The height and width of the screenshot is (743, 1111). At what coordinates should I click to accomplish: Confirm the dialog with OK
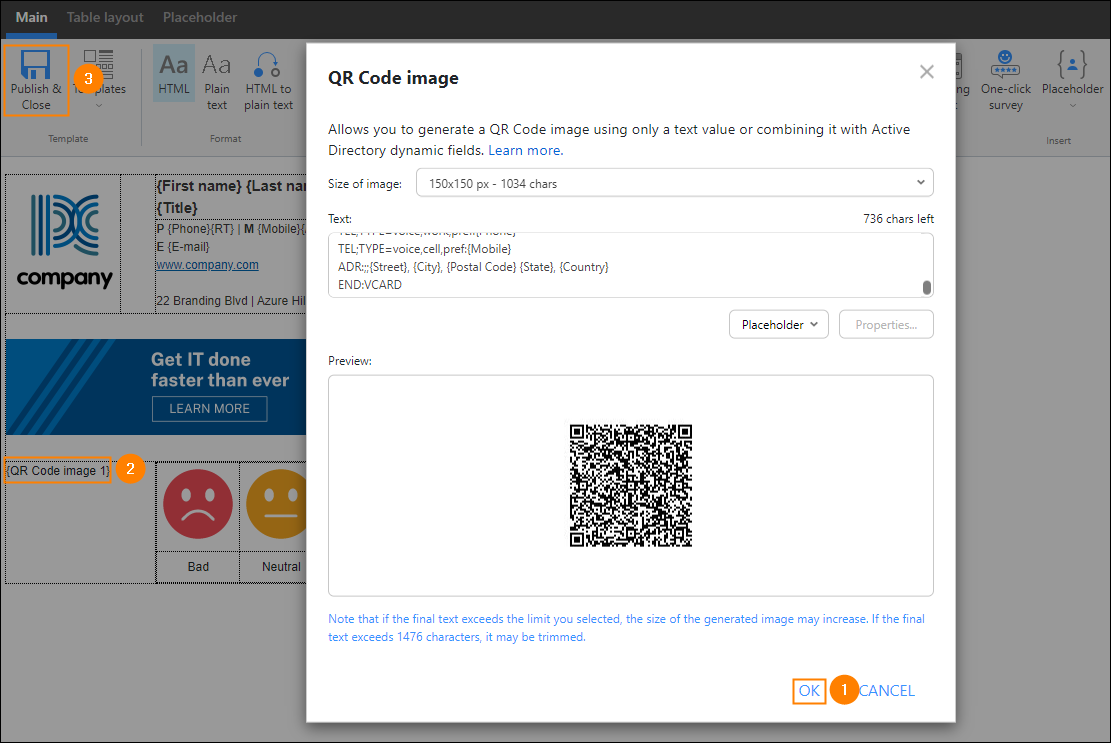808,691
